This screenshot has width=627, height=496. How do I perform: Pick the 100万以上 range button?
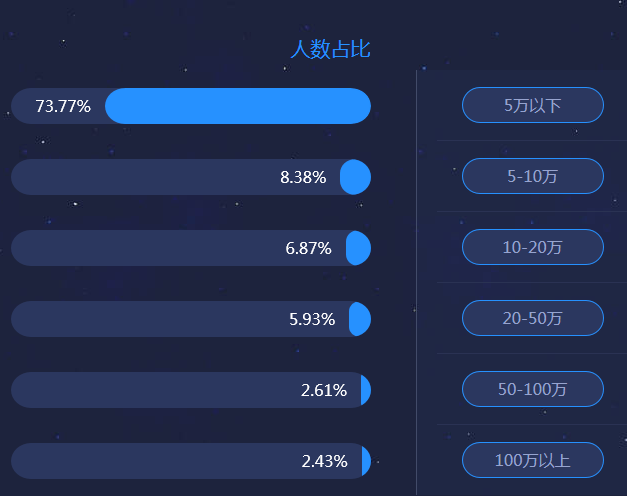[533, 460]
